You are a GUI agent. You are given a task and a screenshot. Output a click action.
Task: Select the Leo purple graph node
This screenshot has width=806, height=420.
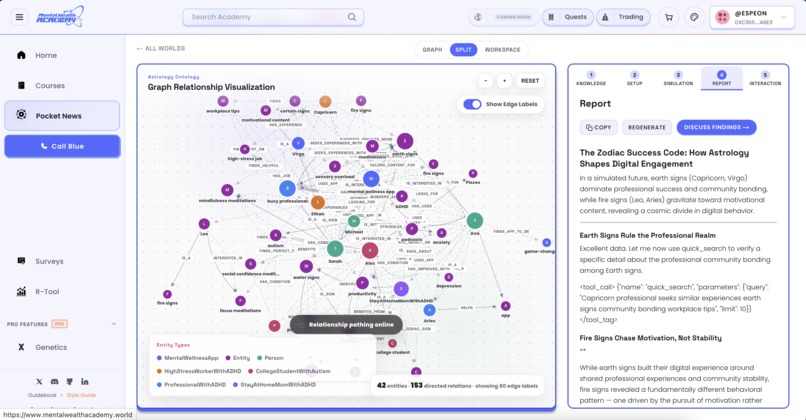pyautogui.click(x=204, y=224)
